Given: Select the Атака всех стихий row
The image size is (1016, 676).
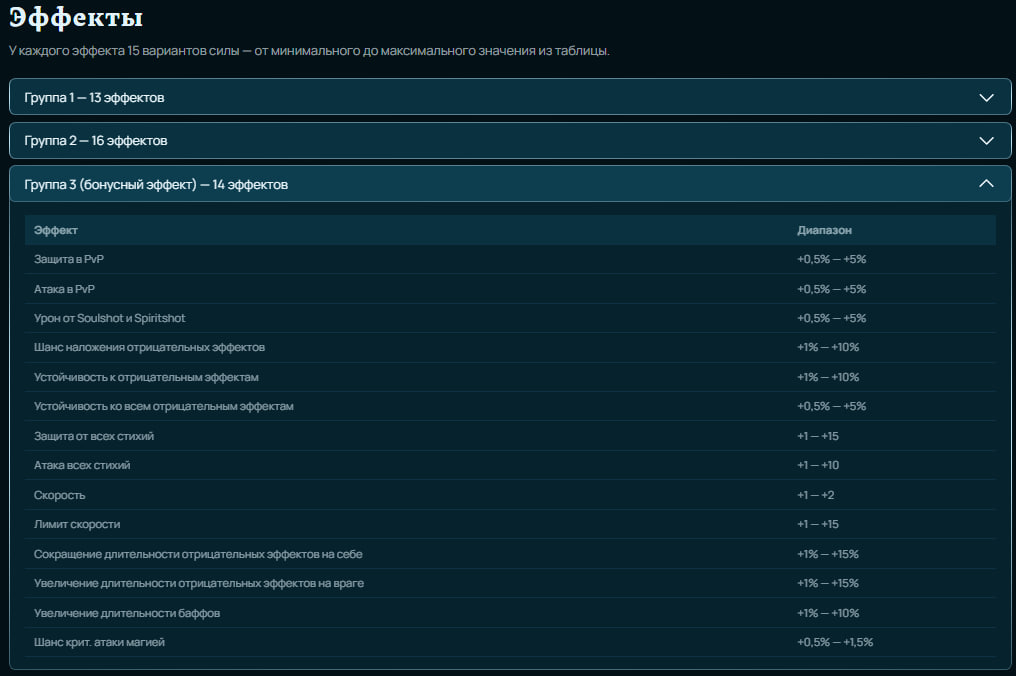Looking at the screenshot, I should click(510, 465).
